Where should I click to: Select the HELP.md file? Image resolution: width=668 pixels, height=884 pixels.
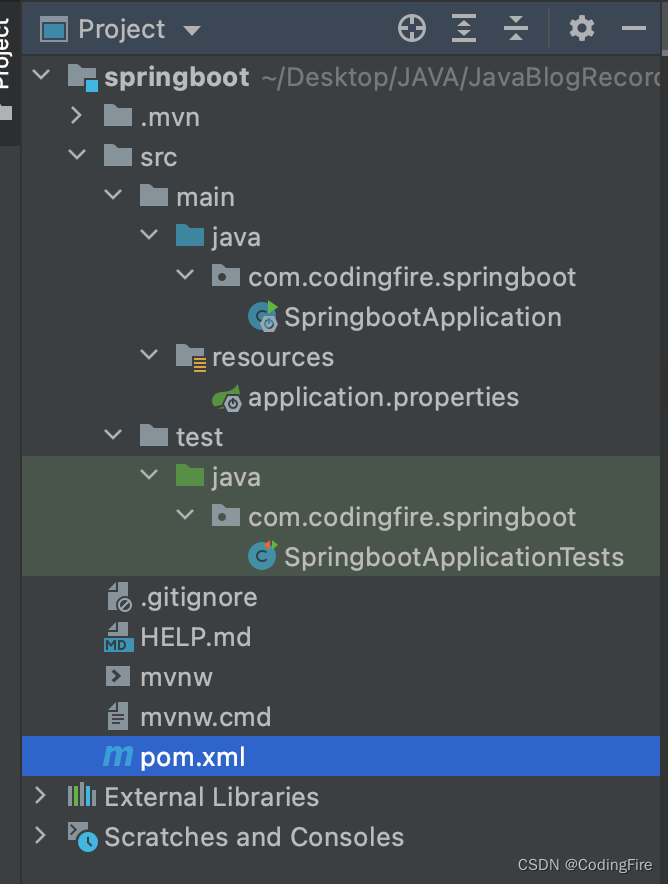[x=195, y=637]
